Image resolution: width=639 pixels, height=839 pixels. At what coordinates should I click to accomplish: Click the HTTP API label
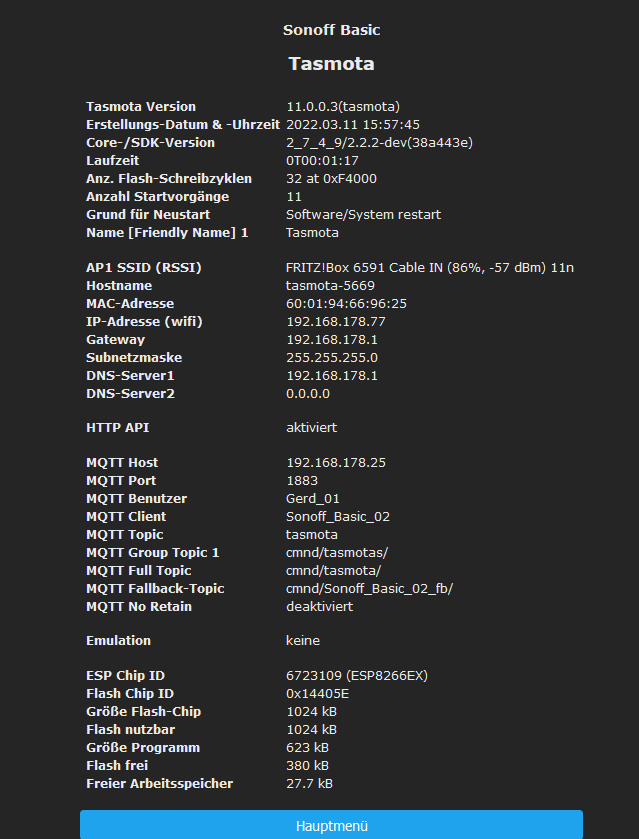coord(118,428)
